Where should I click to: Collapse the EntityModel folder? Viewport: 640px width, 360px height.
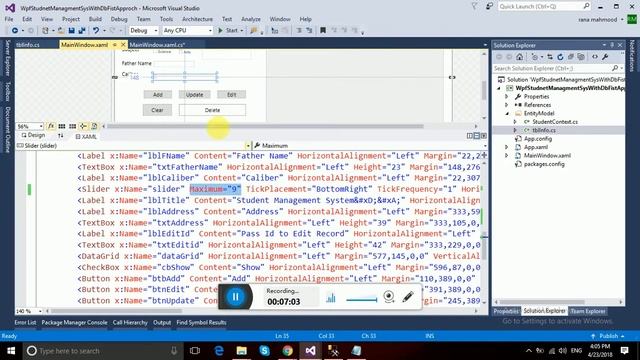507,113
